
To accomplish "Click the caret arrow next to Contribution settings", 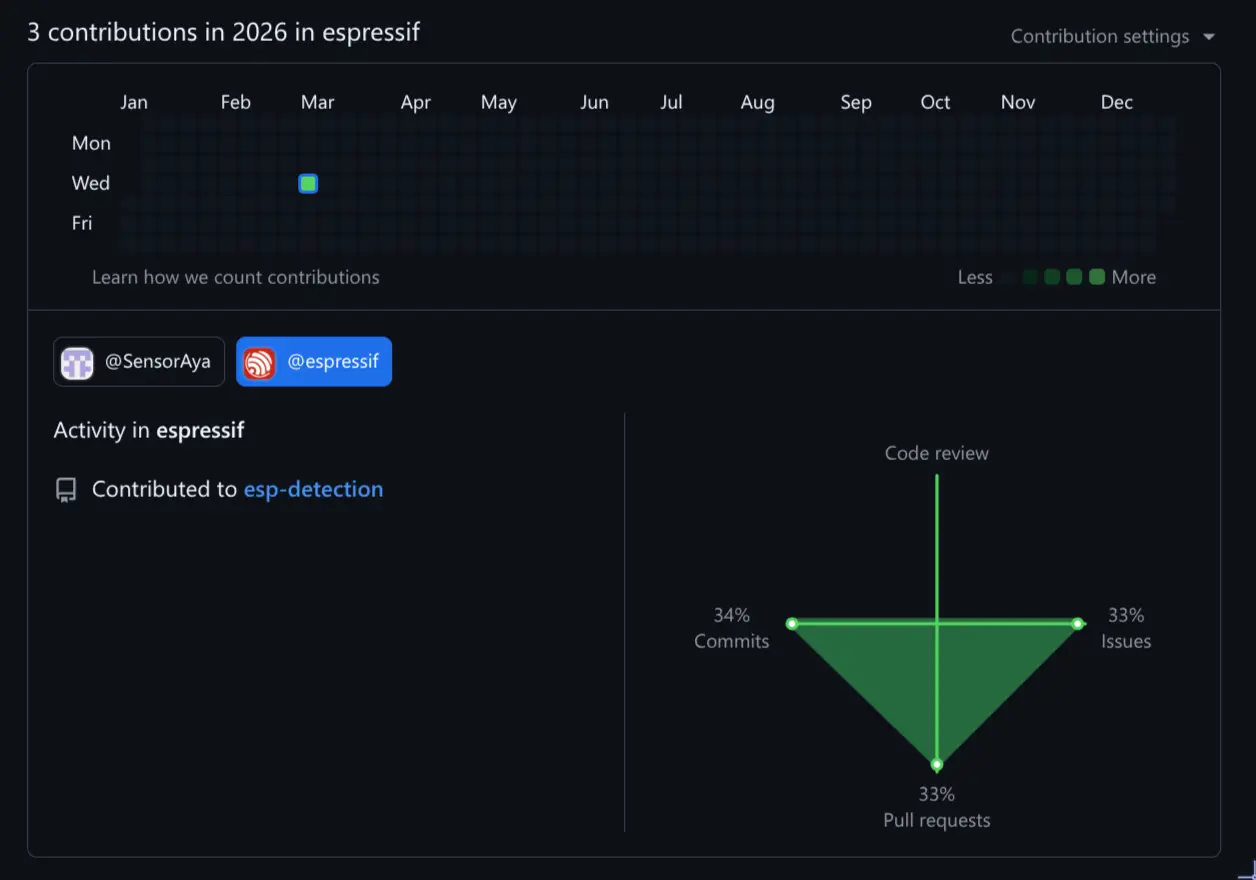I will click(1209, 36).
